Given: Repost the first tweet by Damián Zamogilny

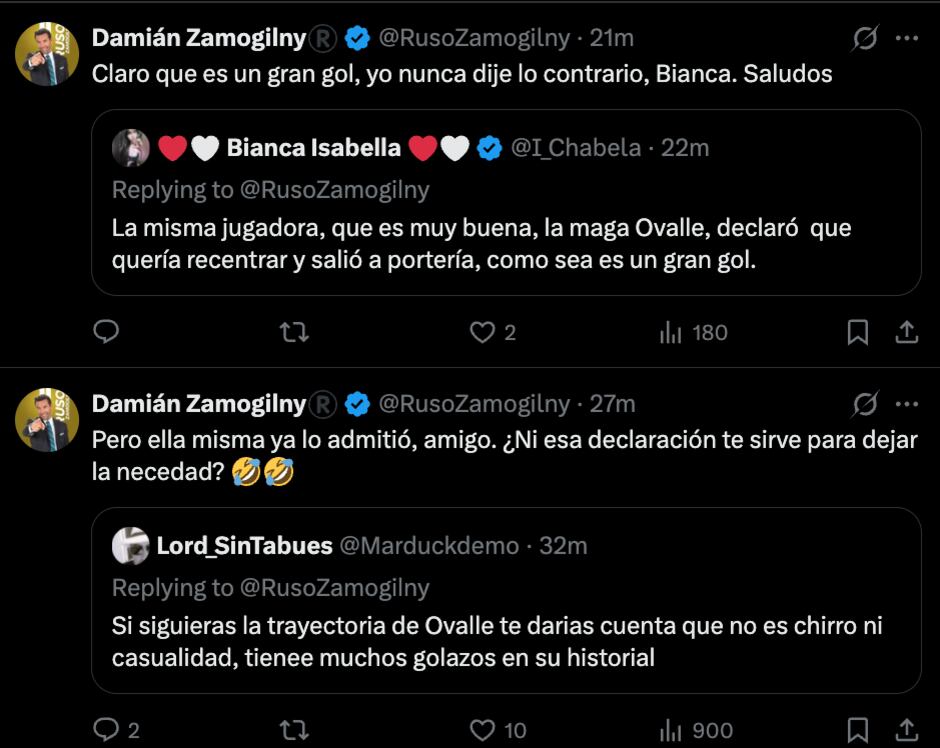Looking at the screenshot, I should pyautogui.click(x=293, y=332).
